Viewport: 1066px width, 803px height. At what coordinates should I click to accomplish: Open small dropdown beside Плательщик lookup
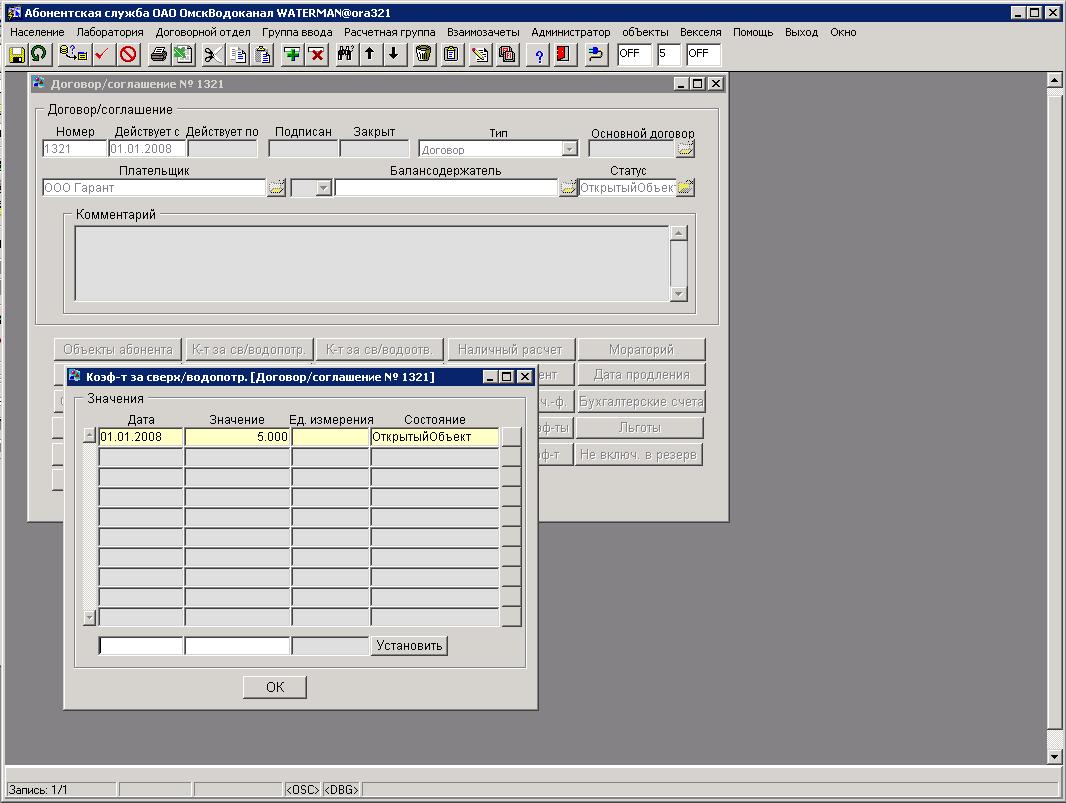point(323,187)
